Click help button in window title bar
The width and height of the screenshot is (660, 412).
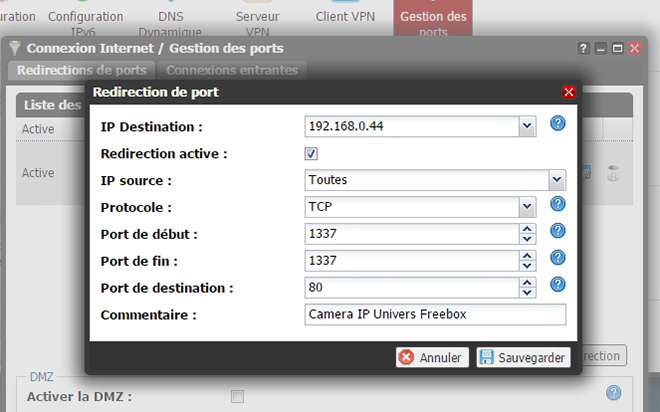click(x=584, y=48)
